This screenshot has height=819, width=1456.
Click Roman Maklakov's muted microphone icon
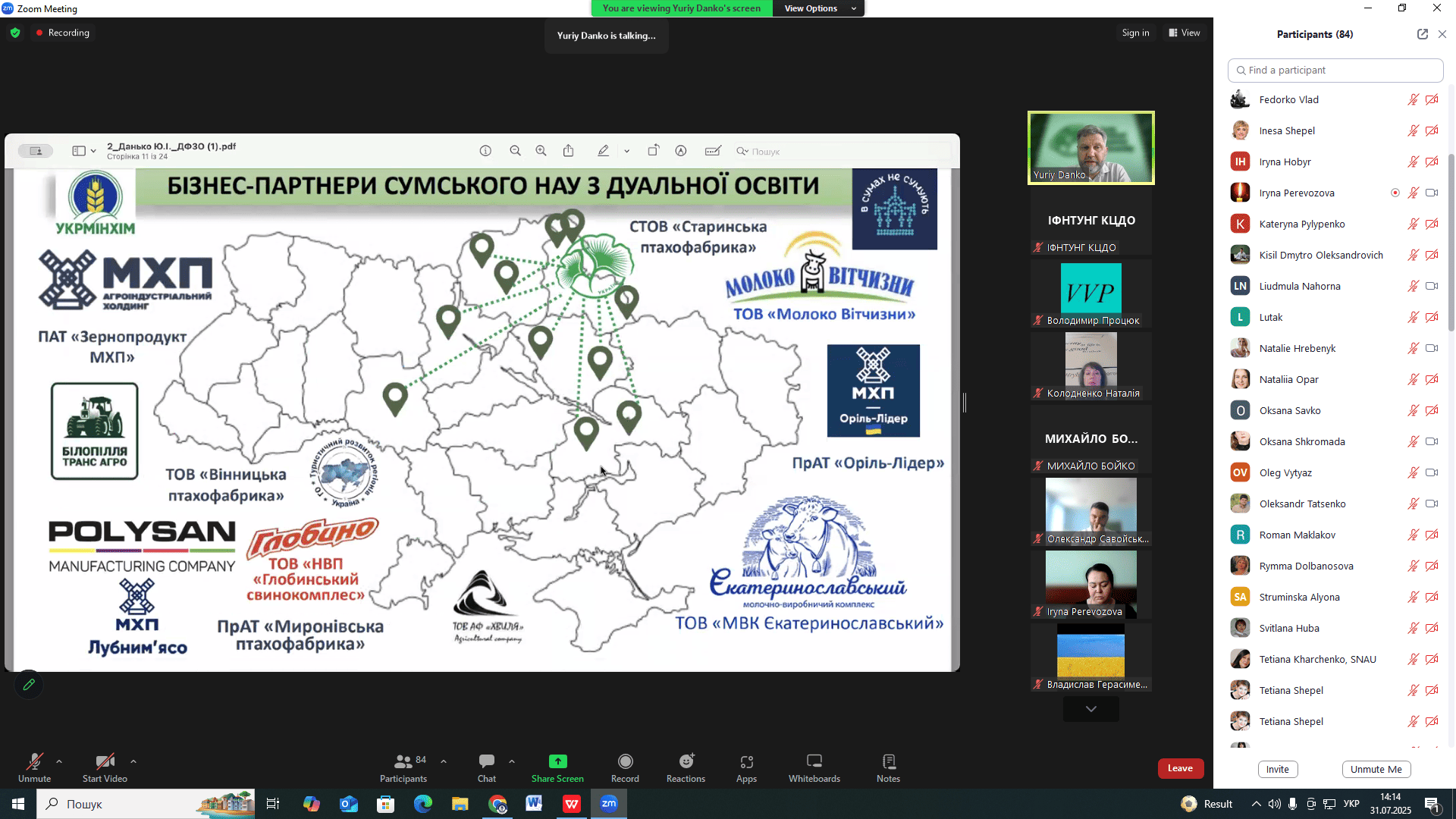click(1413, 535)
